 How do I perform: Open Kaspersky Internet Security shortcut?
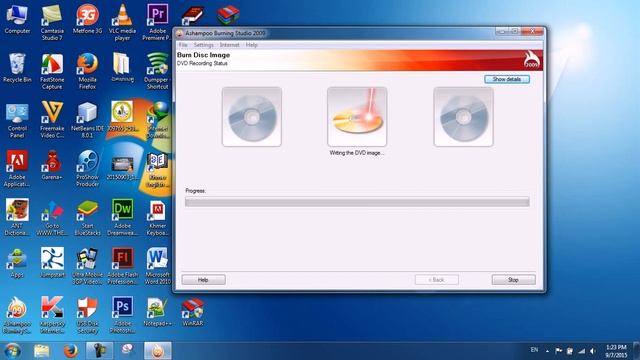pyautogui.click(x=52, y=315)
